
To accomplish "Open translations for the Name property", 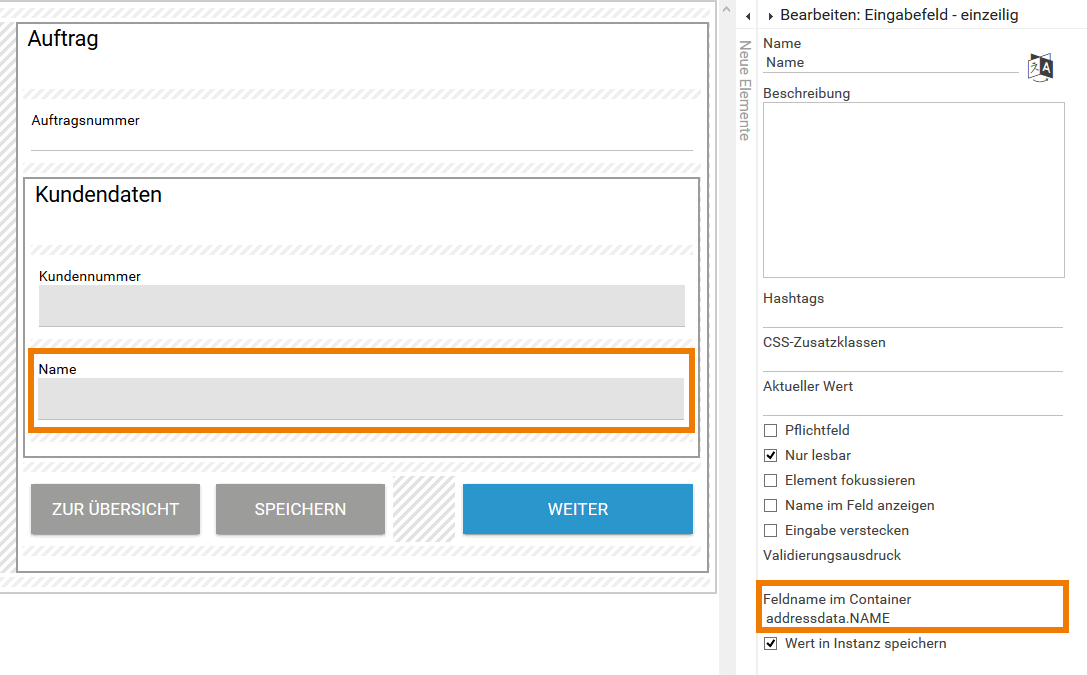I will click(x=1039, y=66).
